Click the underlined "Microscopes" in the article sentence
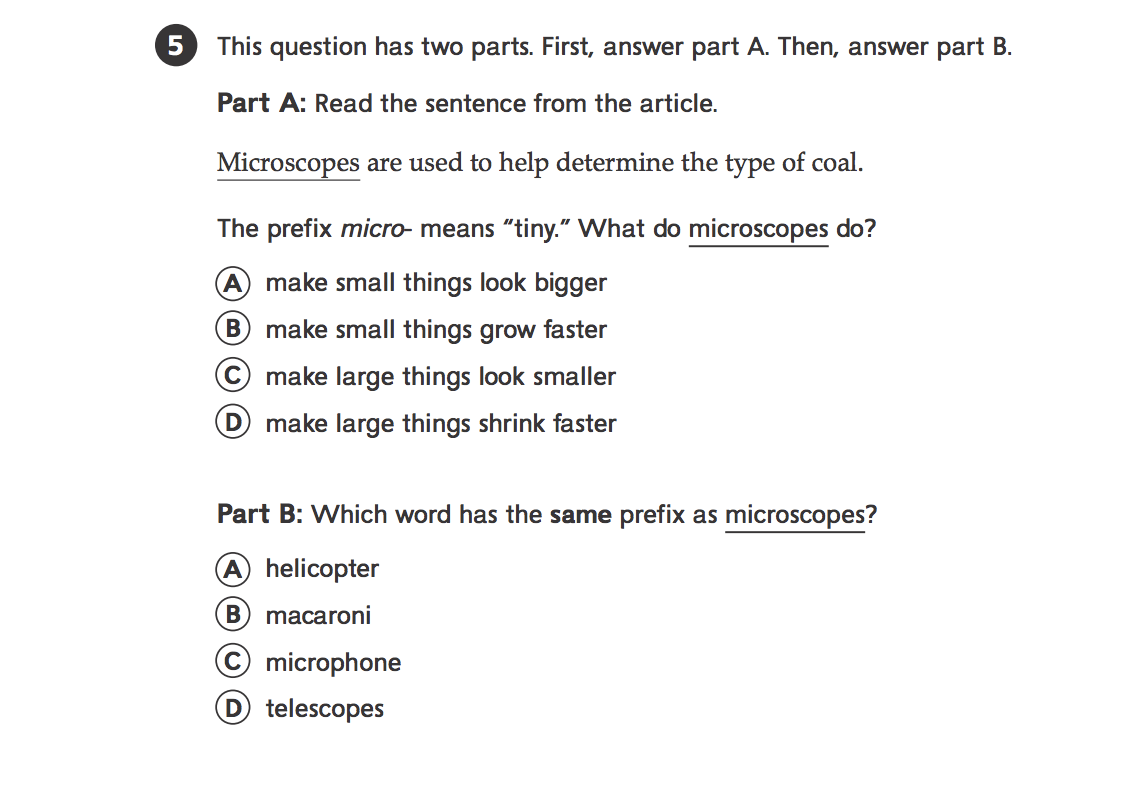Image resolution: width=1132 pixels, height=802 pixels. click(288, 163)
